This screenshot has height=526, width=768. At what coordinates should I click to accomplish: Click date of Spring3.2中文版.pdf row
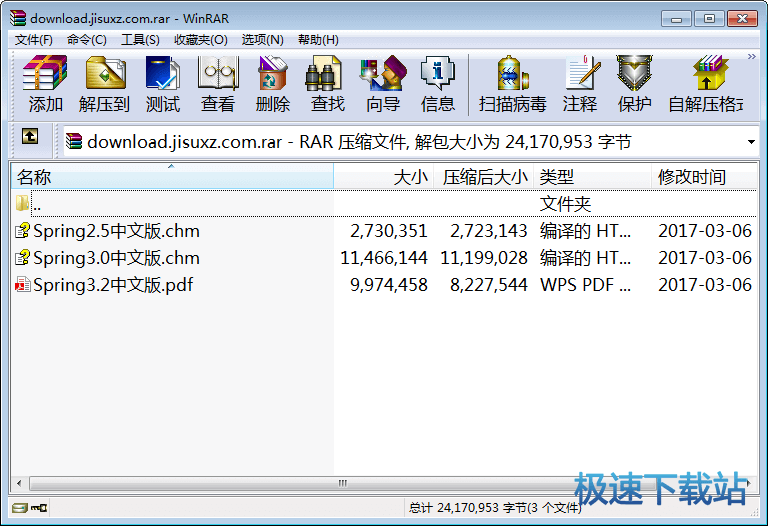point(705,285)
